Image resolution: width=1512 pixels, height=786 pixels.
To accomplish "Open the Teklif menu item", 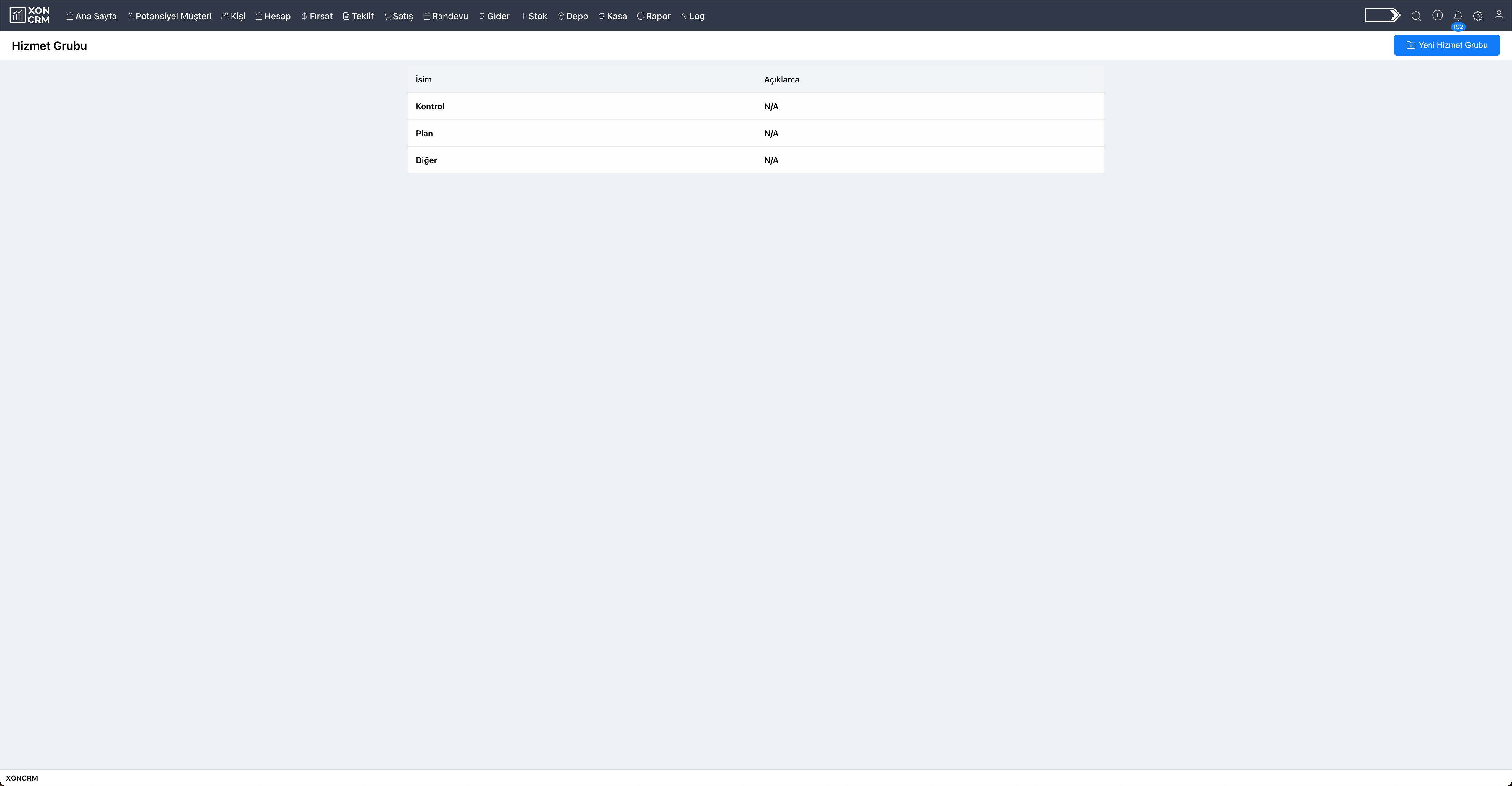I will click(358, 16).
